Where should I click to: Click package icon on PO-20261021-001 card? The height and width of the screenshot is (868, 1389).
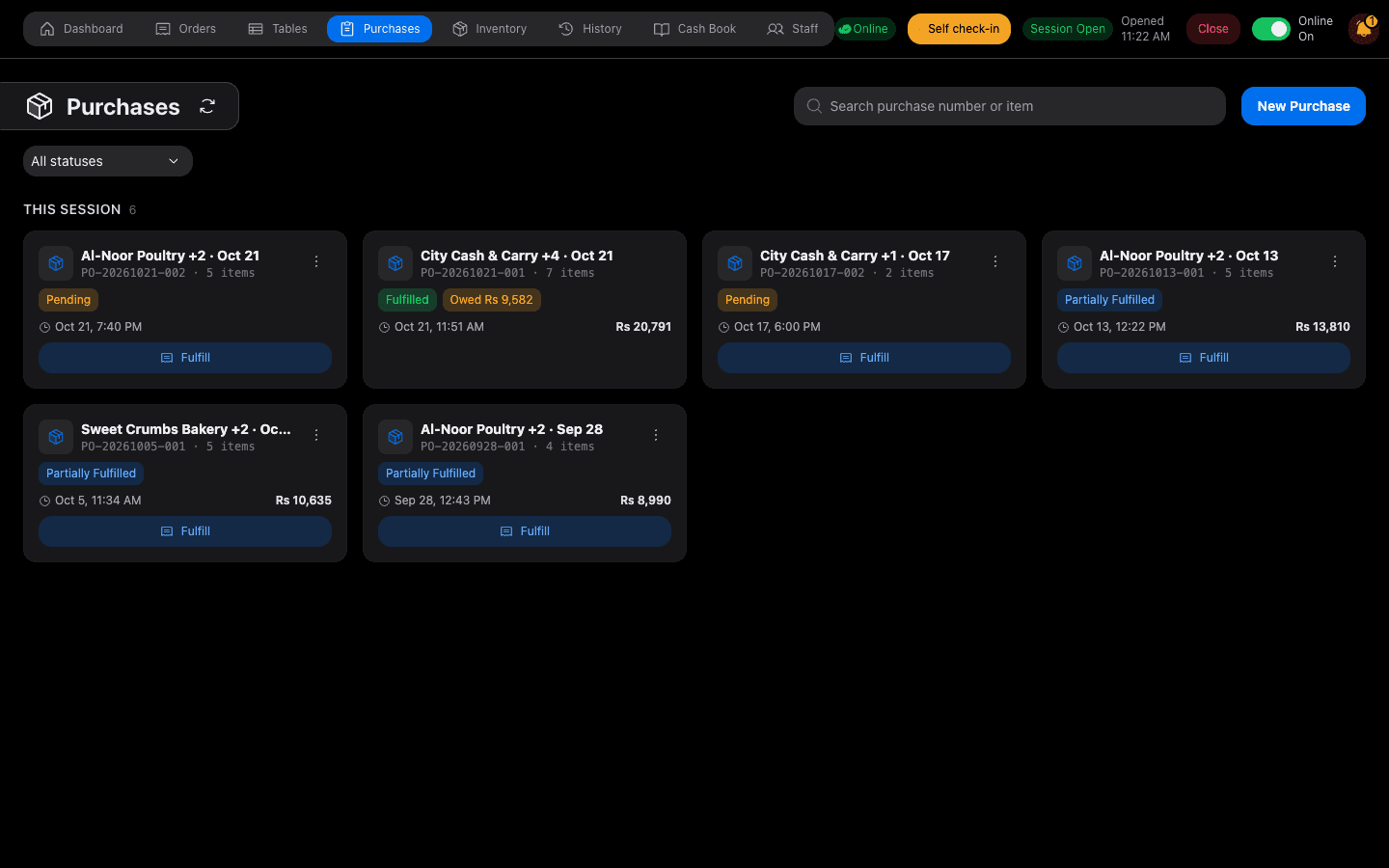[x=395, y=263]
